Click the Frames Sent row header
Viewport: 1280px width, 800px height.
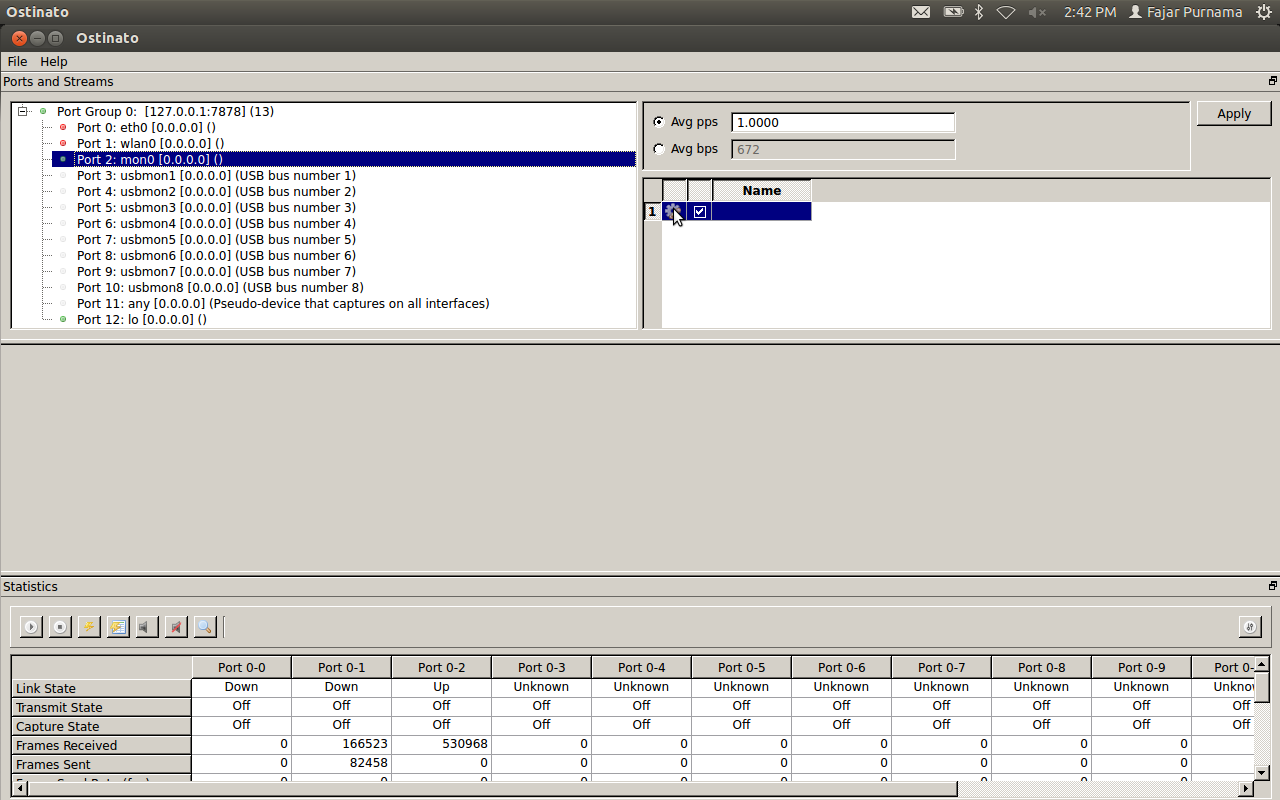click(101, 764)
